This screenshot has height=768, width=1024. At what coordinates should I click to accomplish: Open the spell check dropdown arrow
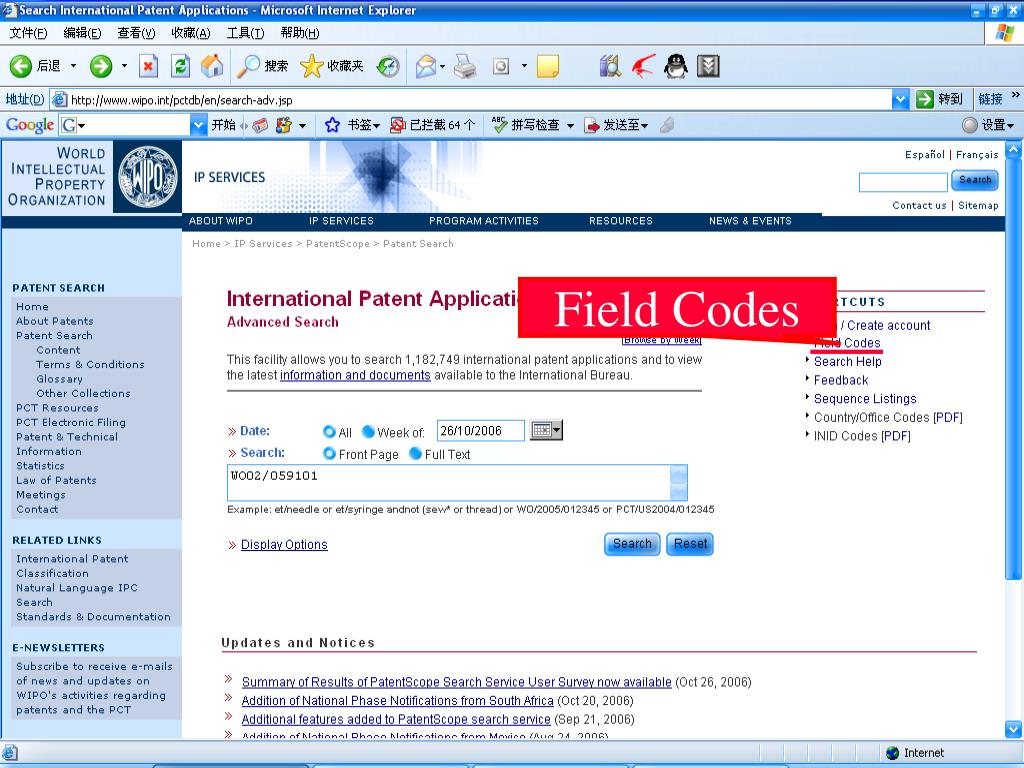570,125
